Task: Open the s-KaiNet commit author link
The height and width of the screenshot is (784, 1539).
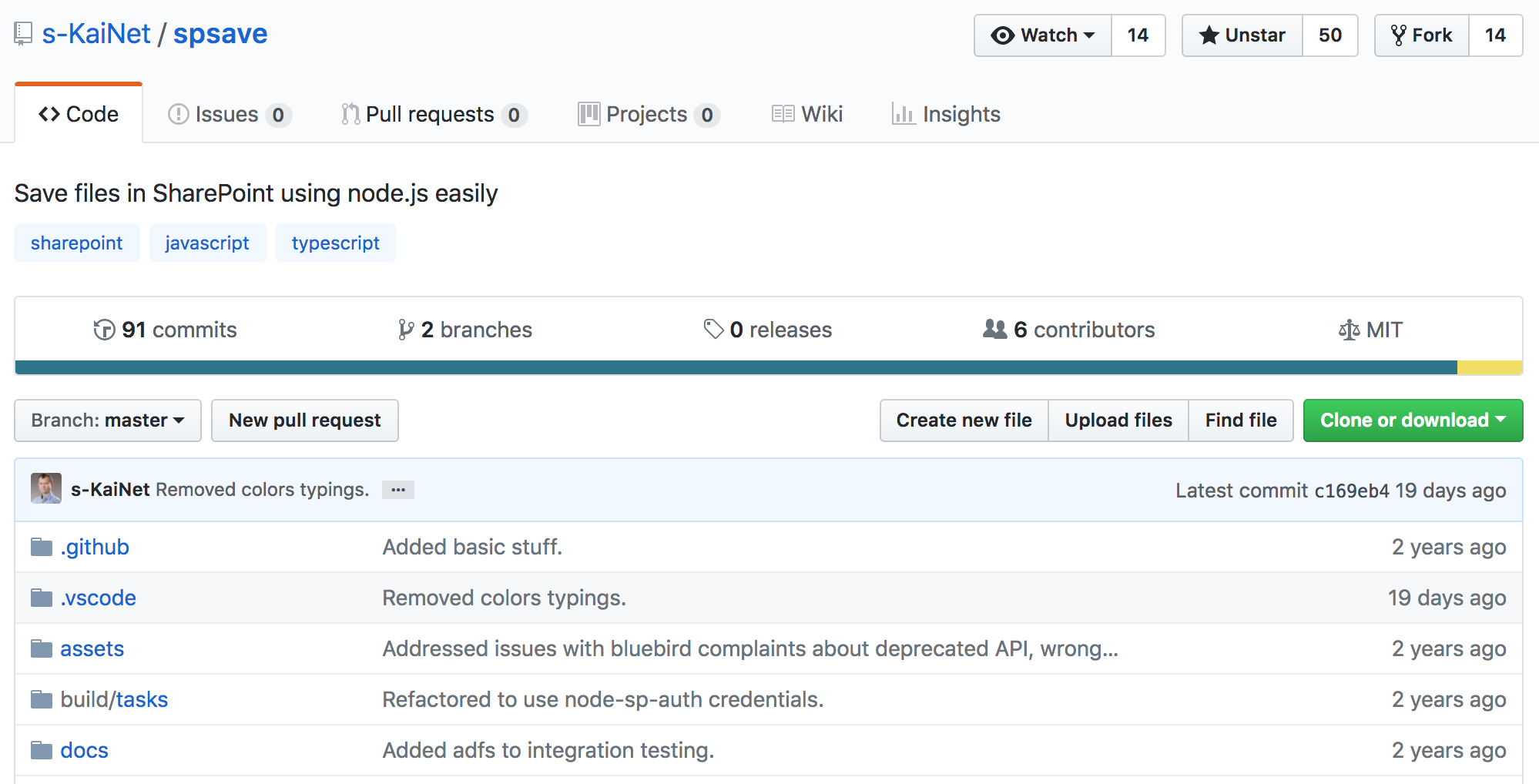Action: pos(110,490)
